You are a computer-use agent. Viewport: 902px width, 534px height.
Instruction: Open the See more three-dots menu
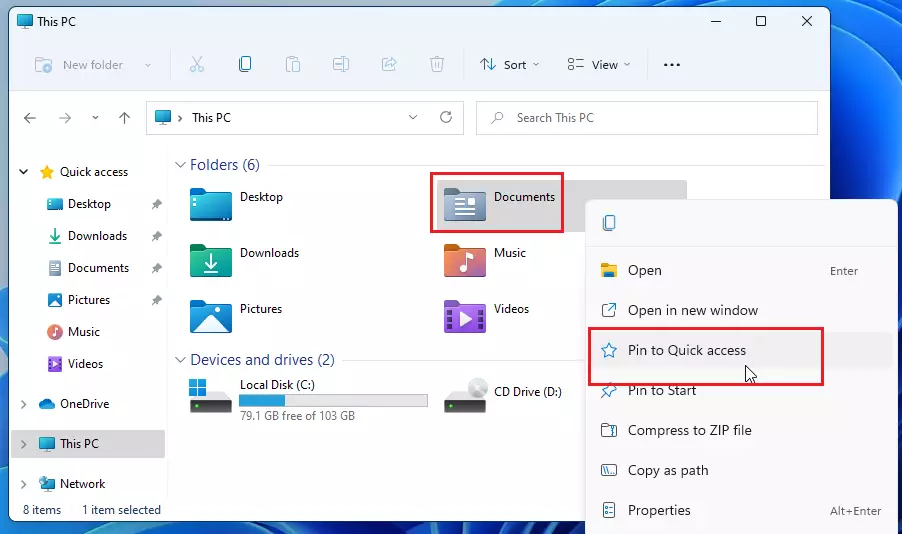point(672,65)
